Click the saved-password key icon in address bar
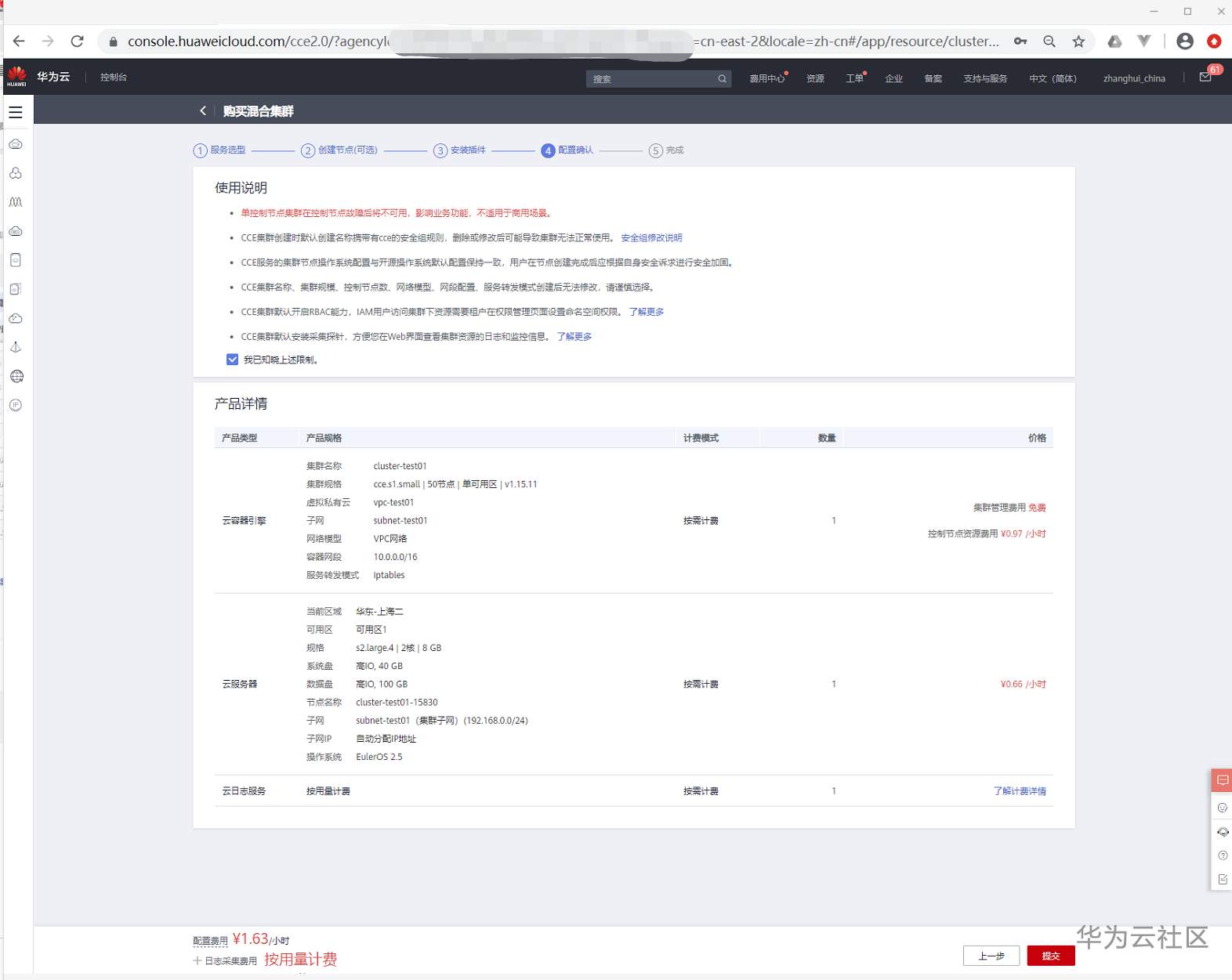Image resolution: width=1232 pixels, height=980 pixels. click(1020, 41)
